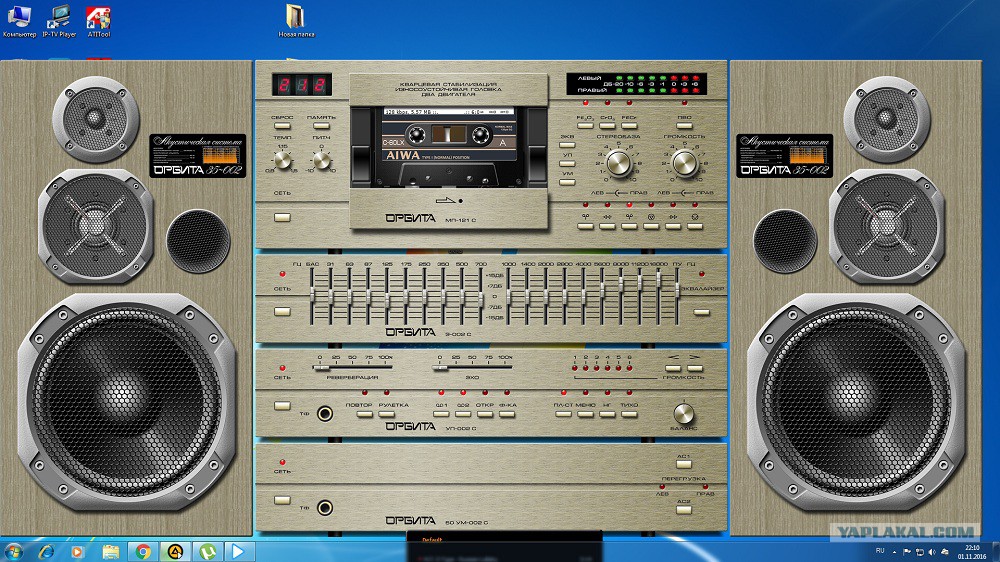1000x562 pixels.
Task: Click the ГРОМКОСТЬ volume knob
Action: pyautogui.click(x=684, y=163)
